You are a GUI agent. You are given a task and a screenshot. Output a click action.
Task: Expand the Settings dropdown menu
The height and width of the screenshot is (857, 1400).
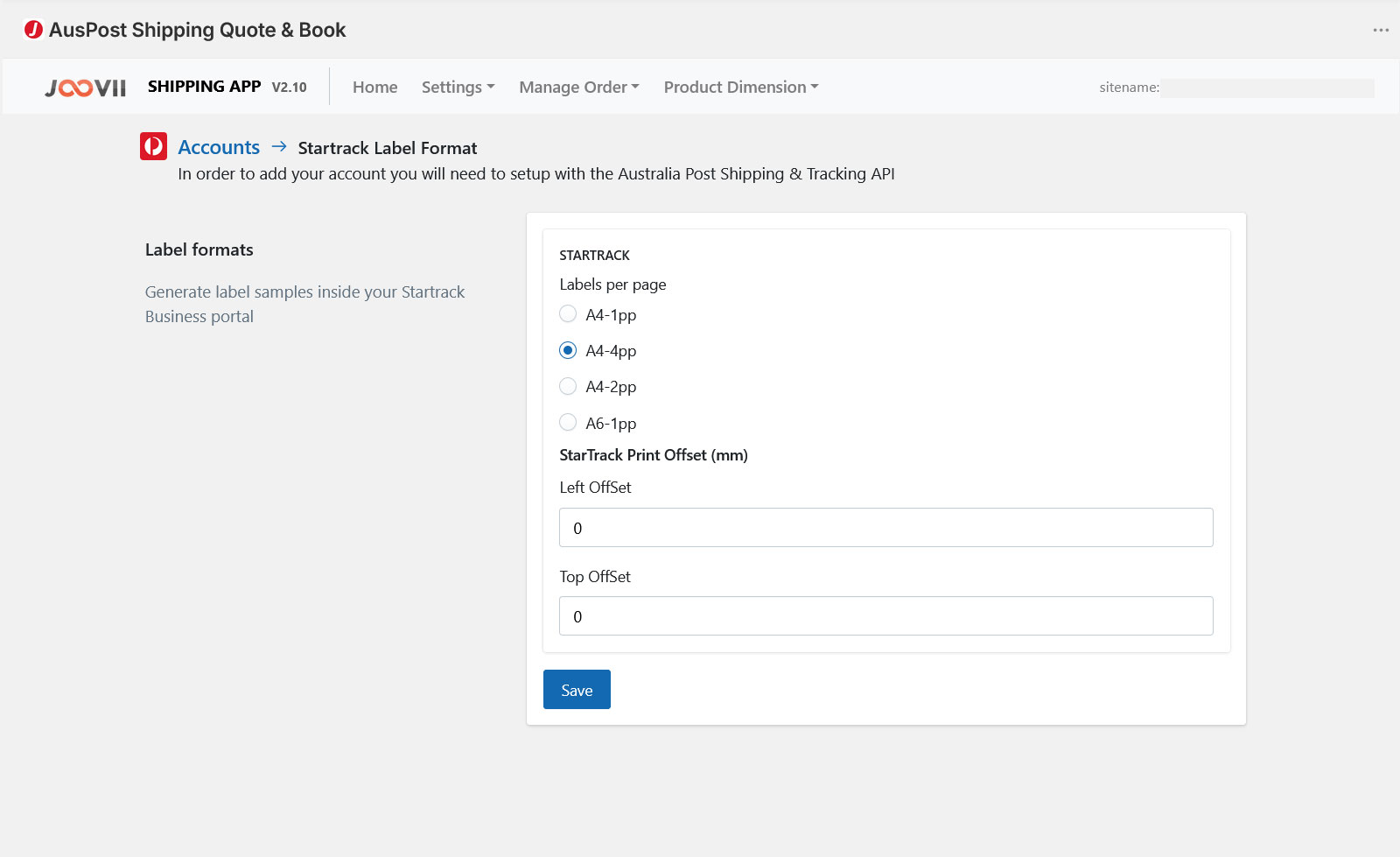coord(458,87)
